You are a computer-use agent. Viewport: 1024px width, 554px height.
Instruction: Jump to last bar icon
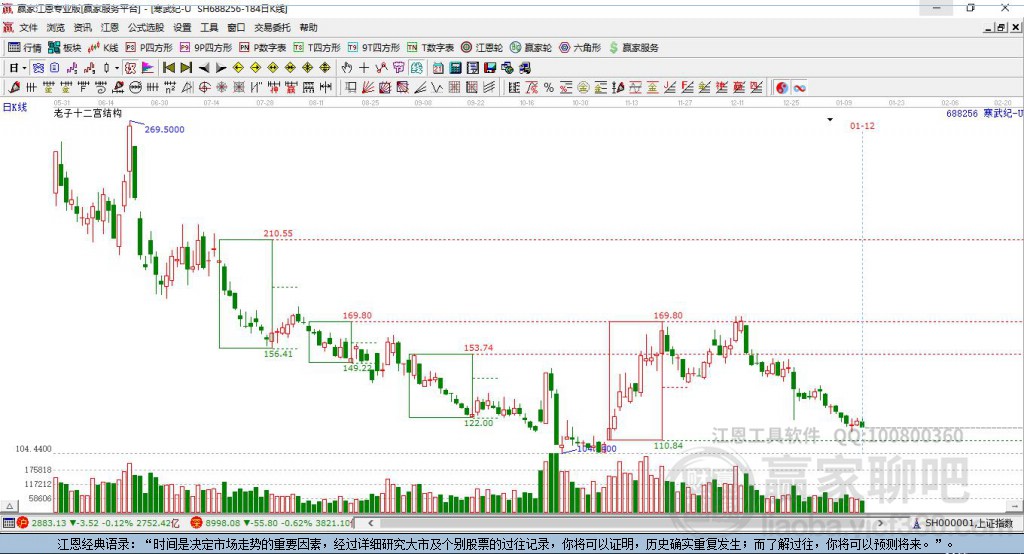(186, 68)
